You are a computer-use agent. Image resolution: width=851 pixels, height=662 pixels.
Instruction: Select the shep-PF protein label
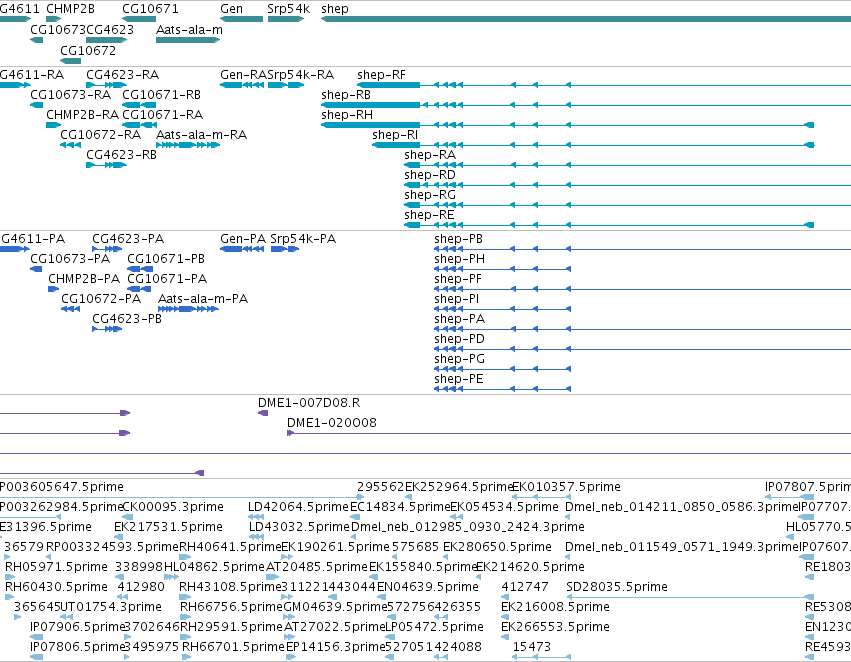click(458, 279)
